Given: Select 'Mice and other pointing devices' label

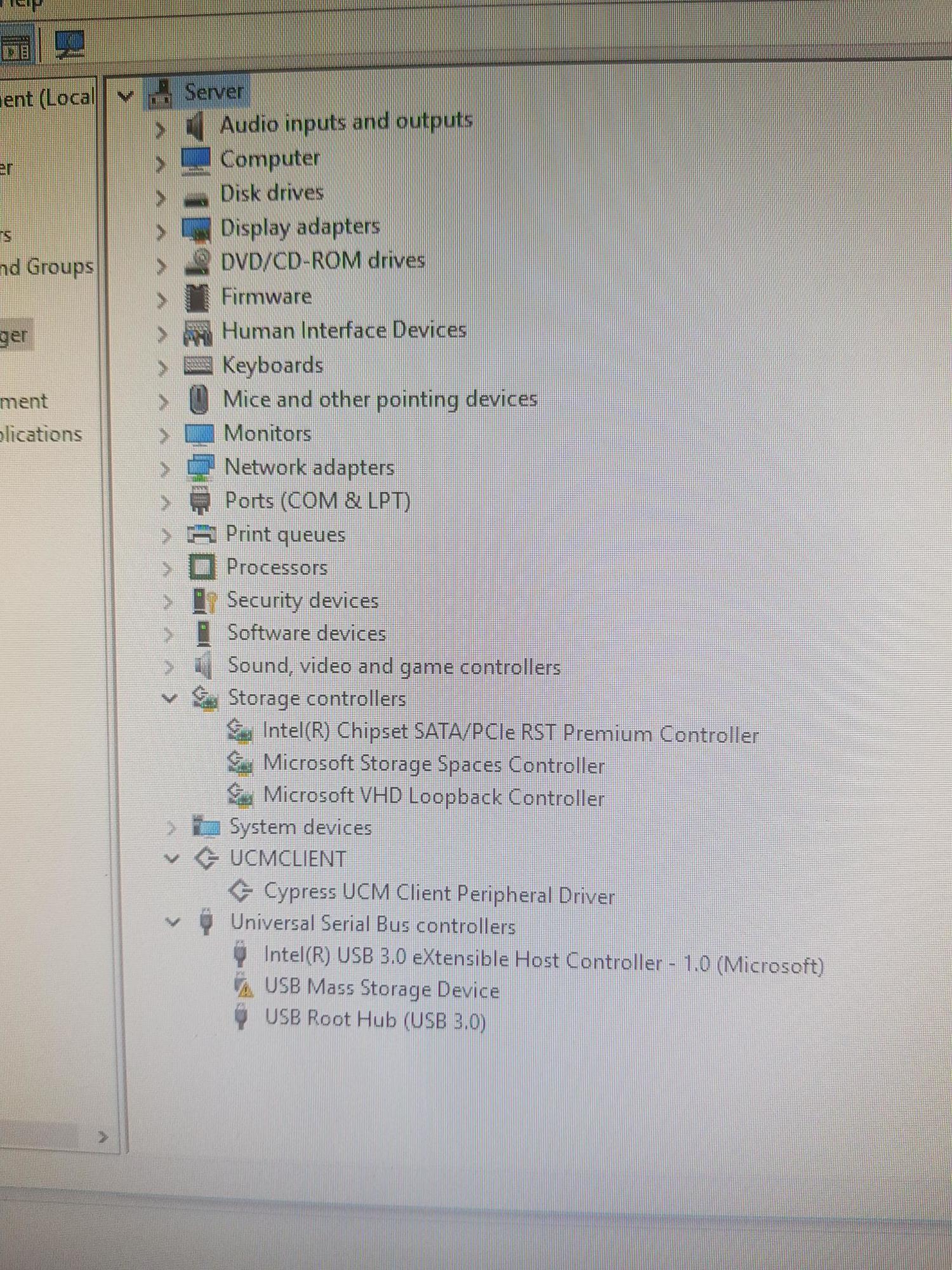Looking at the screenshot, I should [380, 399].
